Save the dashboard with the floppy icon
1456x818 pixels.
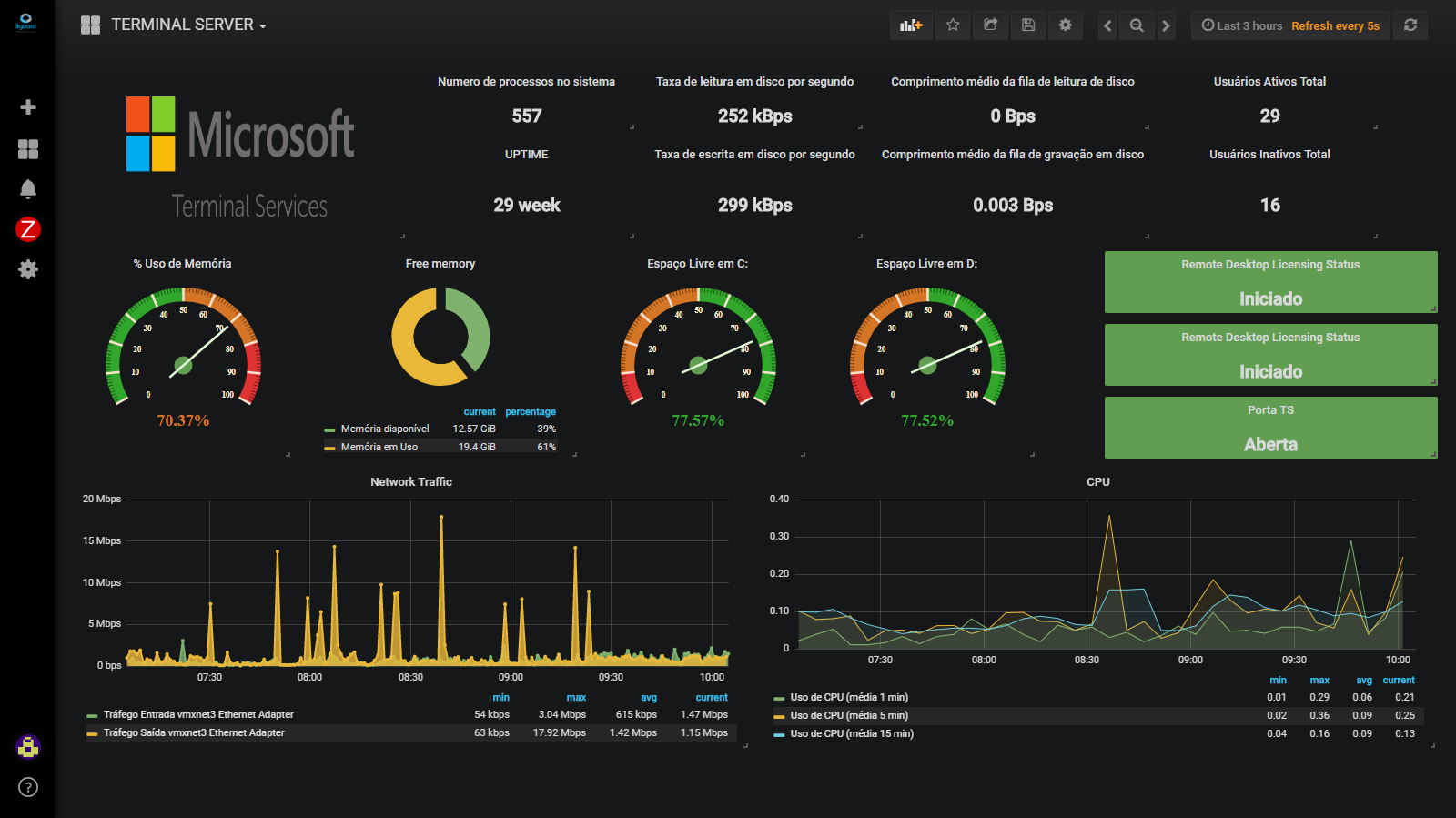pos(1028,25)
